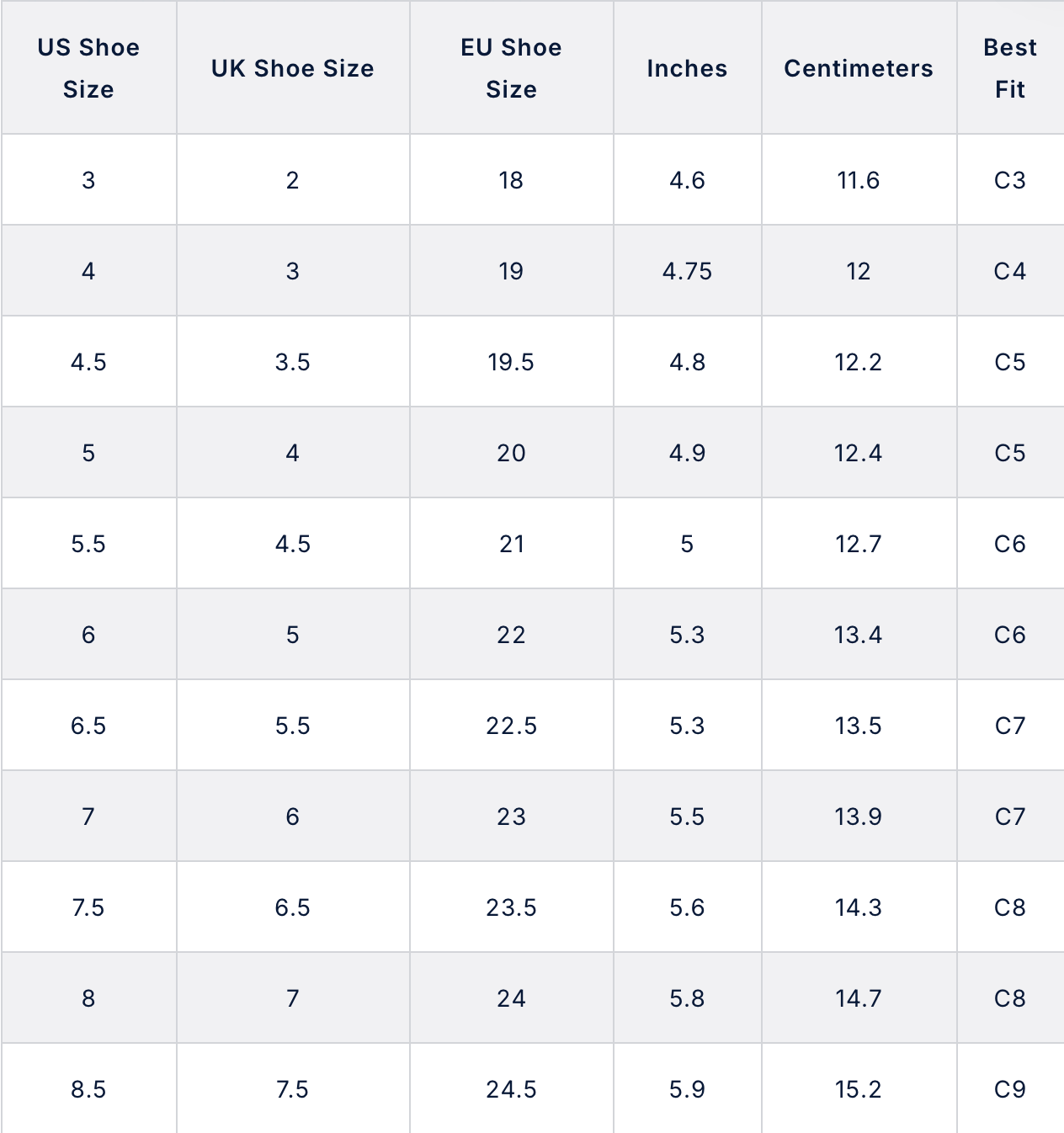Click the Centimeters column header
This screenshot has width=1064, height=1133.
pos(859,67)
